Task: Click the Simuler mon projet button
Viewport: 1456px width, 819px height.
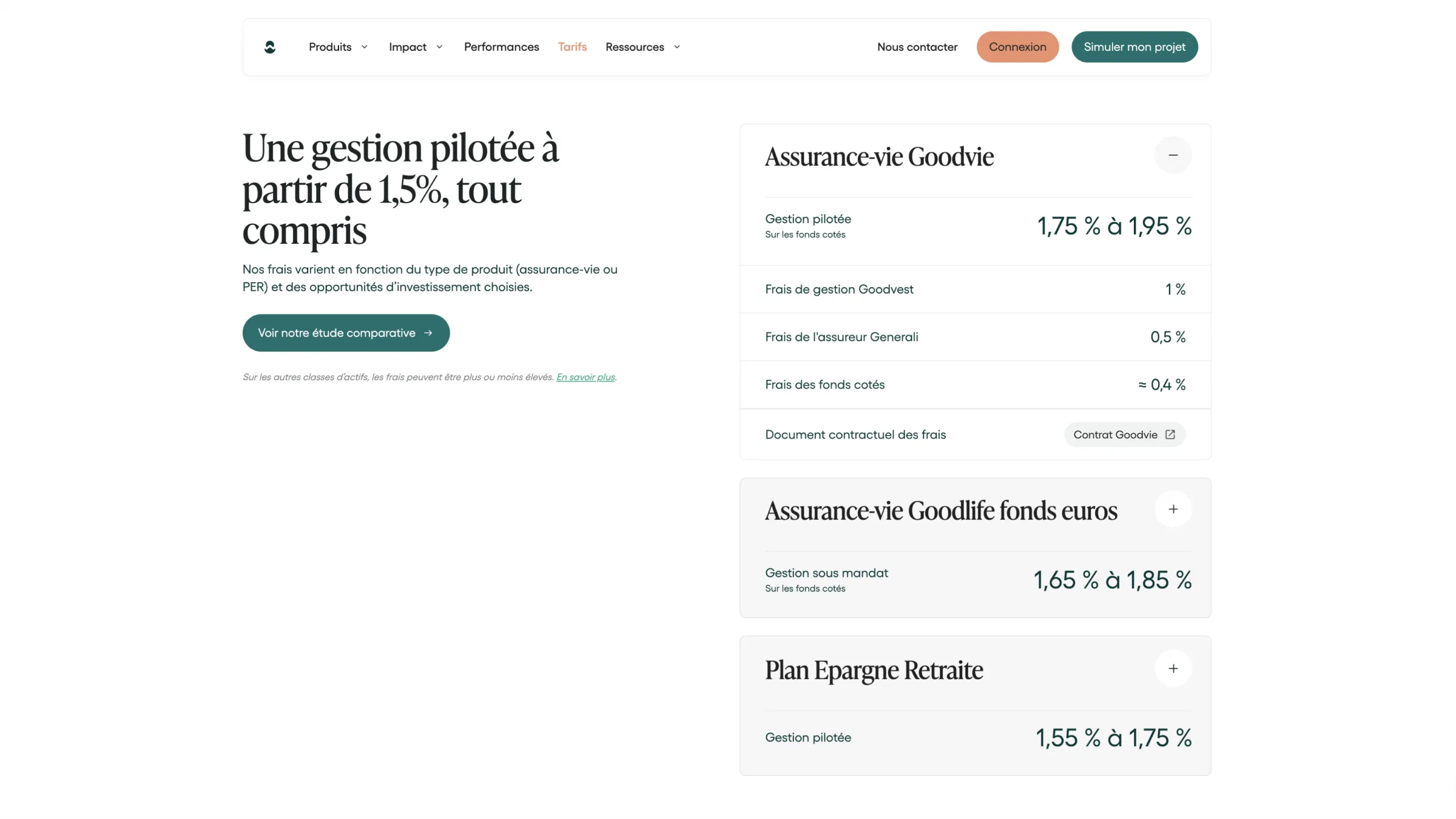Action: (x=1134, y=47)
